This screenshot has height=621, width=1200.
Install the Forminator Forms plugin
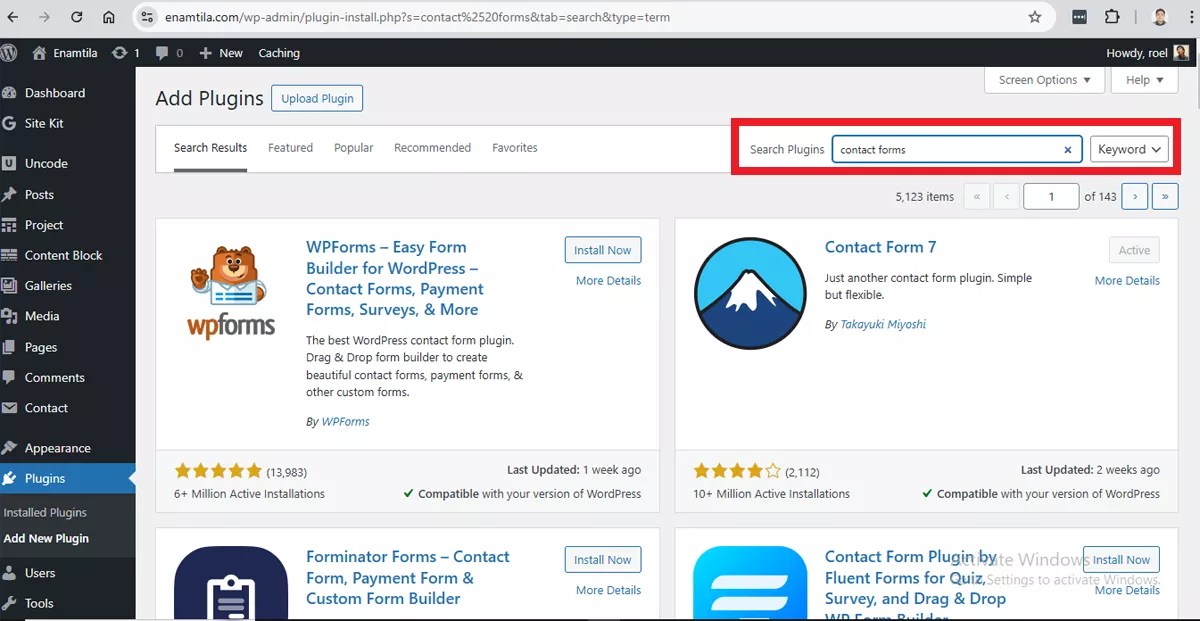click(603, 560)
